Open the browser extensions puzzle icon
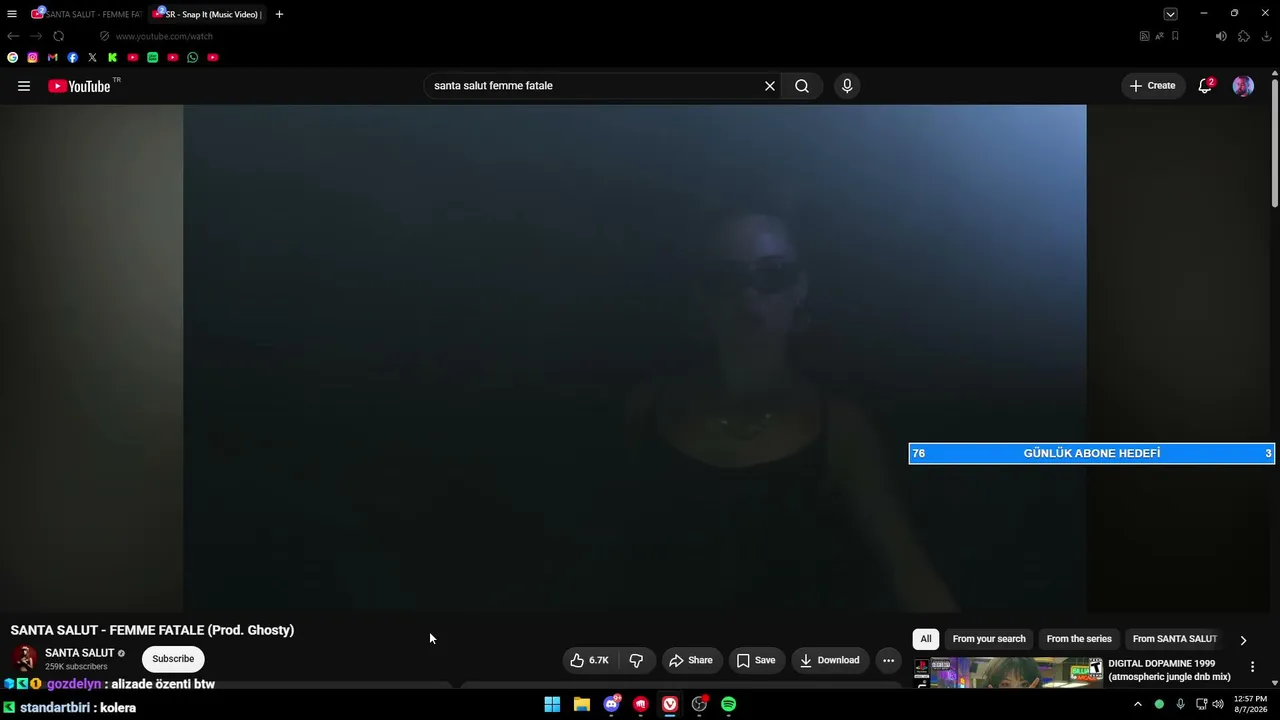The image size is (1280, 720). pos(1244,36)
